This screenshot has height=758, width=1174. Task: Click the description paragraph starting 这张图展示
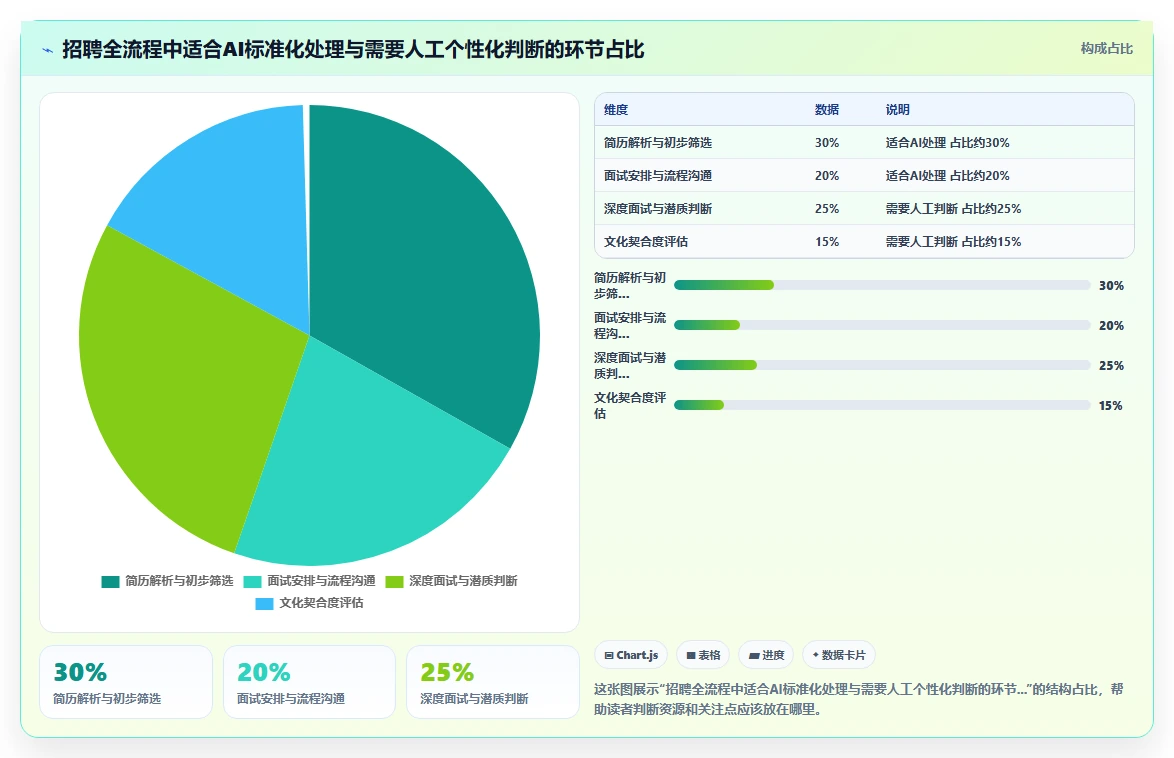click(859, 699)
